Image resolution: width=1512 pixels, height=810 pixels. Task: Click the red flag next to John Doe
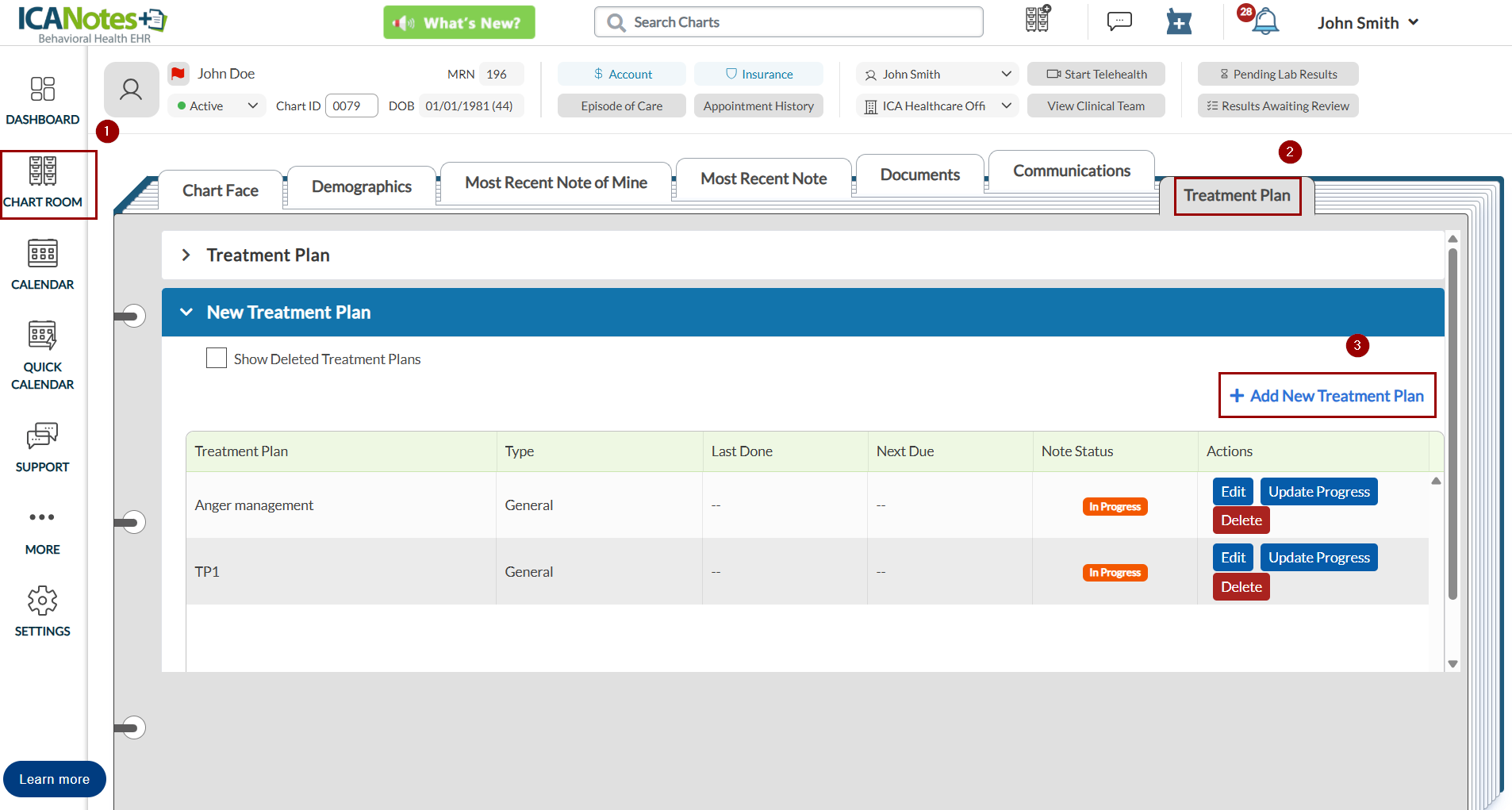178,74
